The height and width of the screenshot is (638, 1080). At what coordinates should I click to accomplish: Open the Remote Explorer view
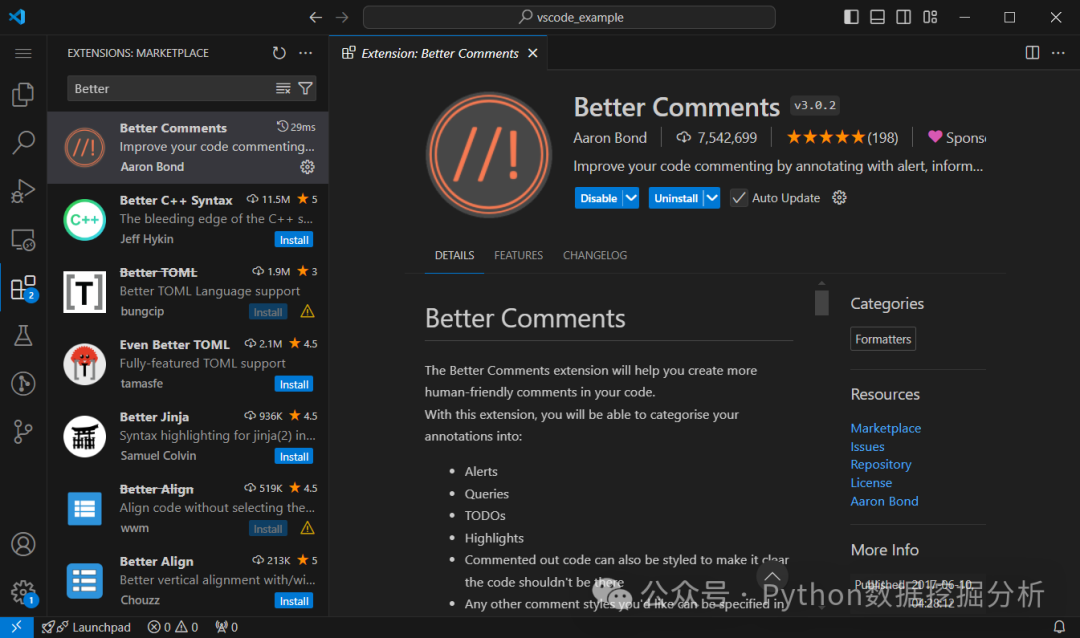click(23, 239)
